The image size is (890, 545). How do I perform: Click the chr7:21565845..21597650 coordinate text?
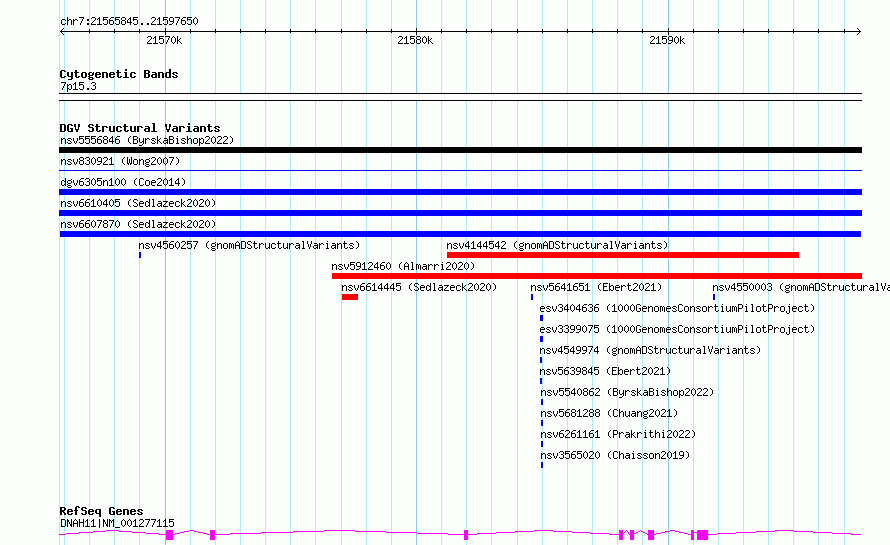pyautogui.click(x=129, y=22)
